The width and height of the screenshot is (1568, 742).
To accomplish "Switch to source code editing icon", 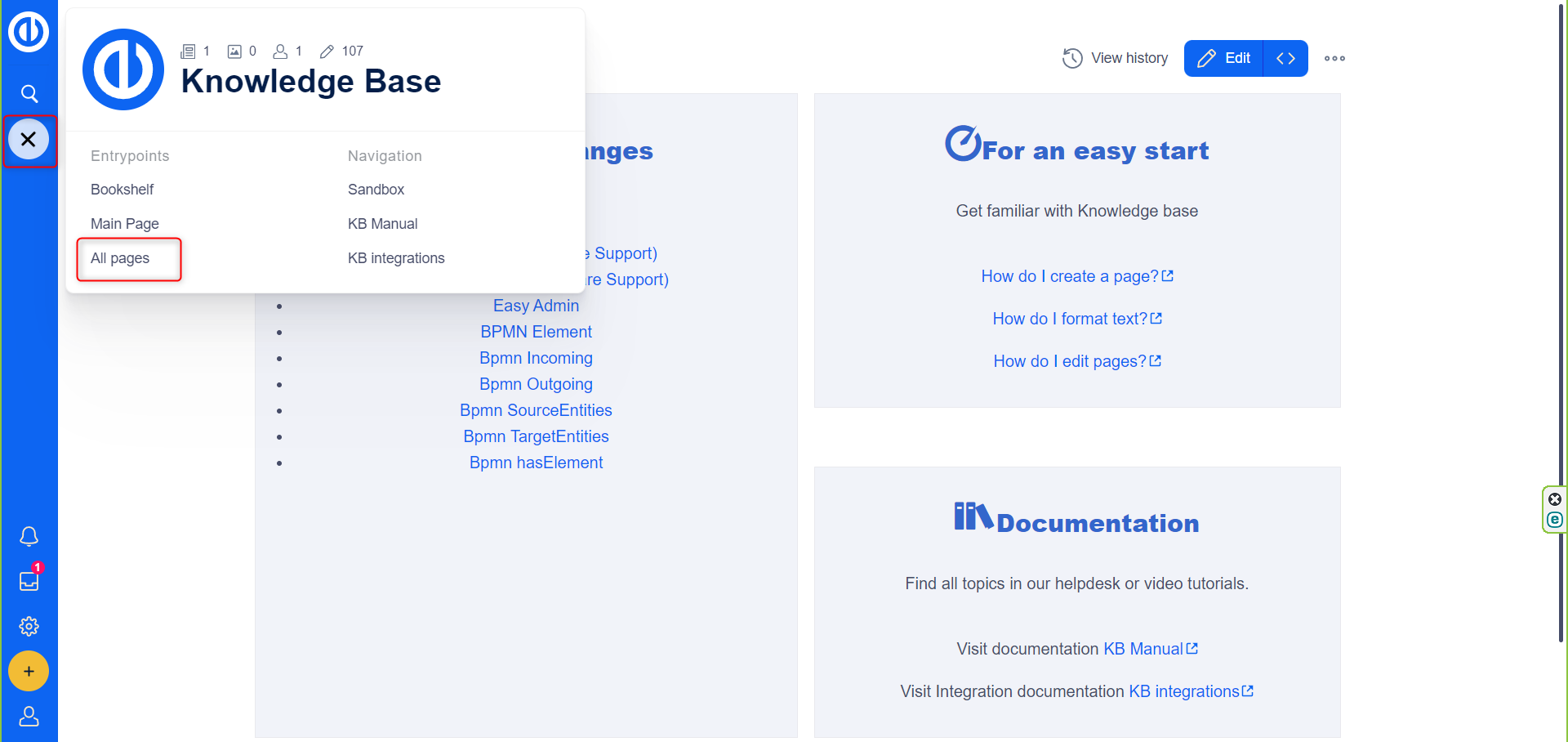I will tap(1285, 58).
